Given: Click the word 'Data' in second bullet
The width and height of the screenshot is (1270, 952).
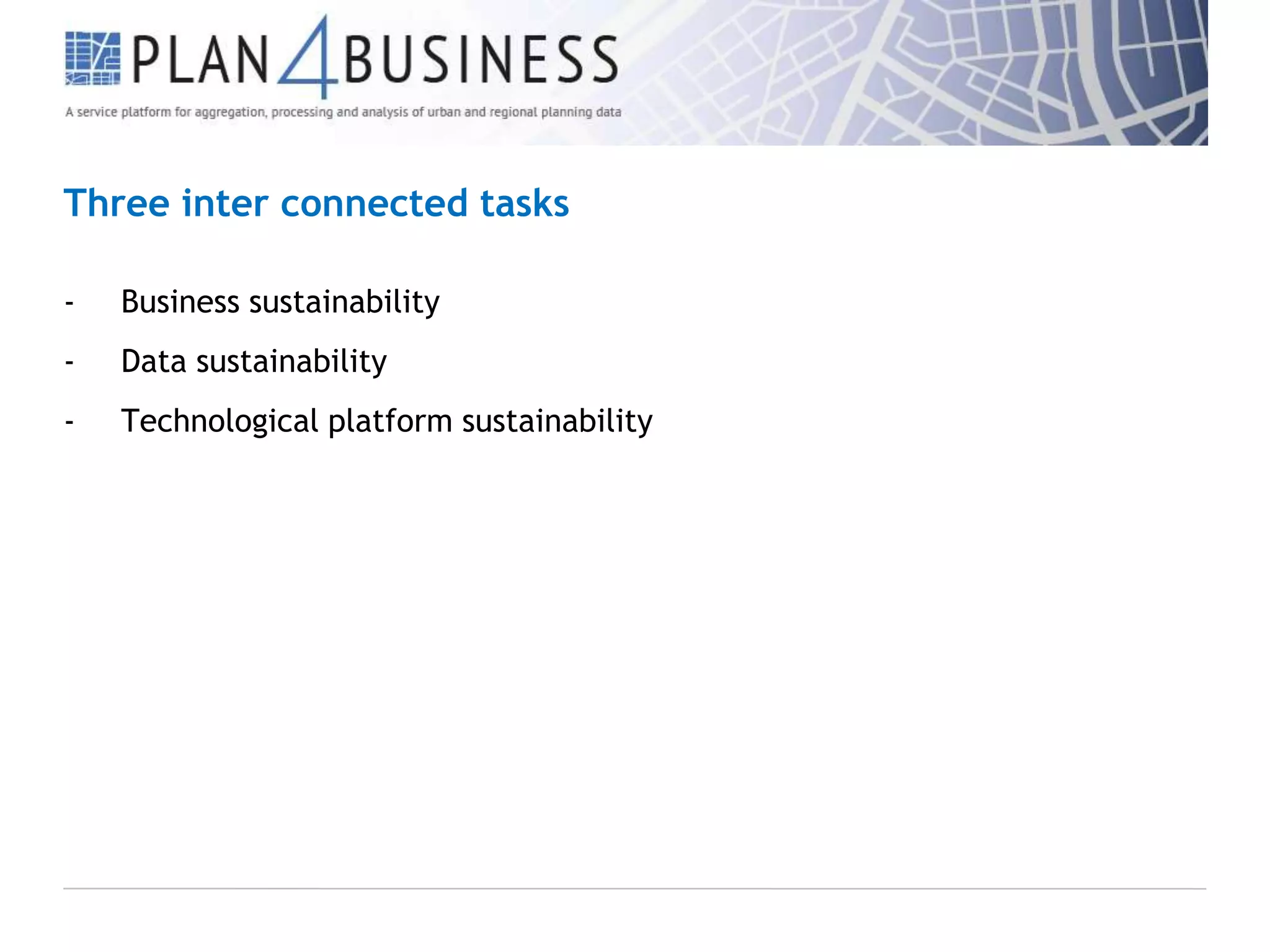Looking at the screenshot, I should [153, 361].
